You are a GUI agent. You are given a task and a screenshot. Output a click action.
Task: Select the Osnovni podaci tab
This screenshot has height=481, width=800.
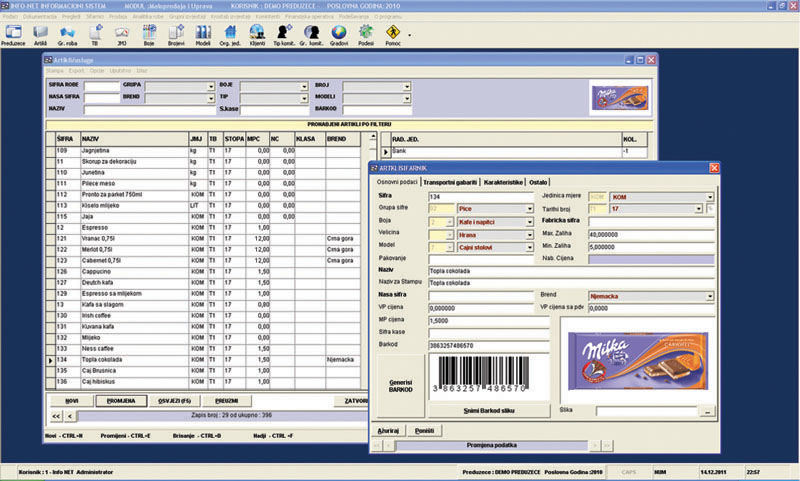click(397, 182)
